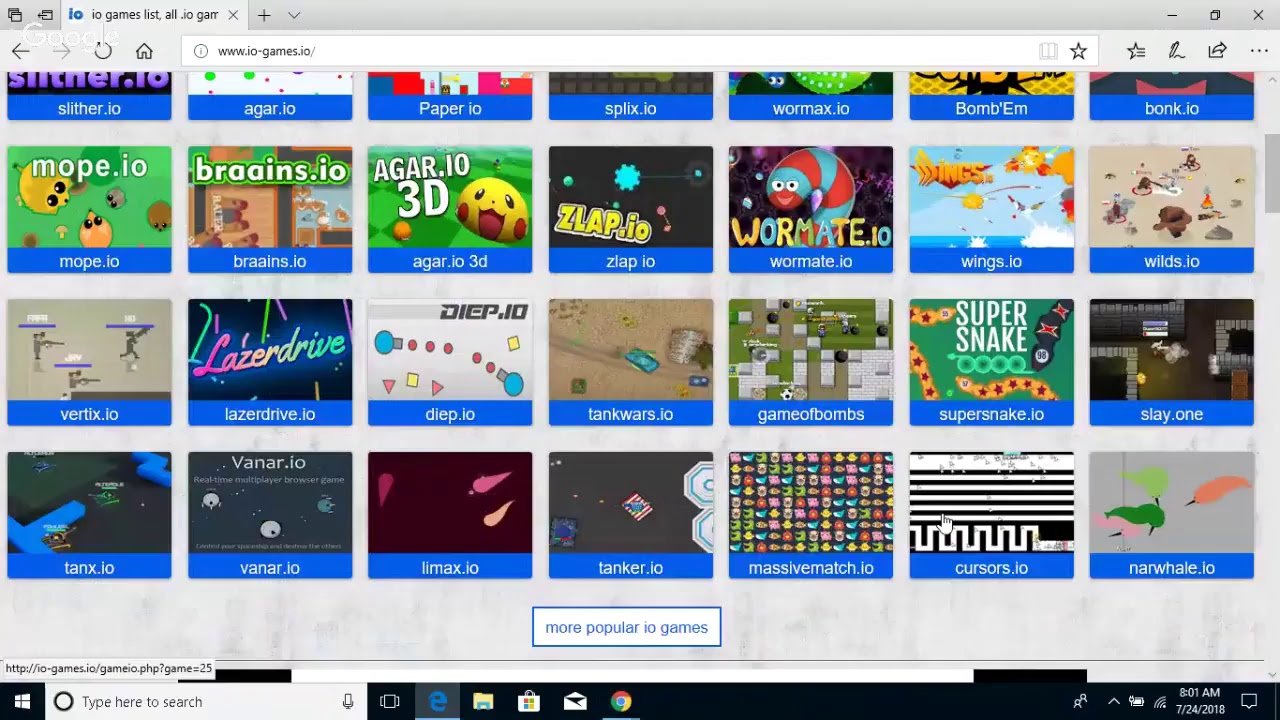Close the io games list tab
The width and height of the screenshot is (1280, 720).
(233, 15)
